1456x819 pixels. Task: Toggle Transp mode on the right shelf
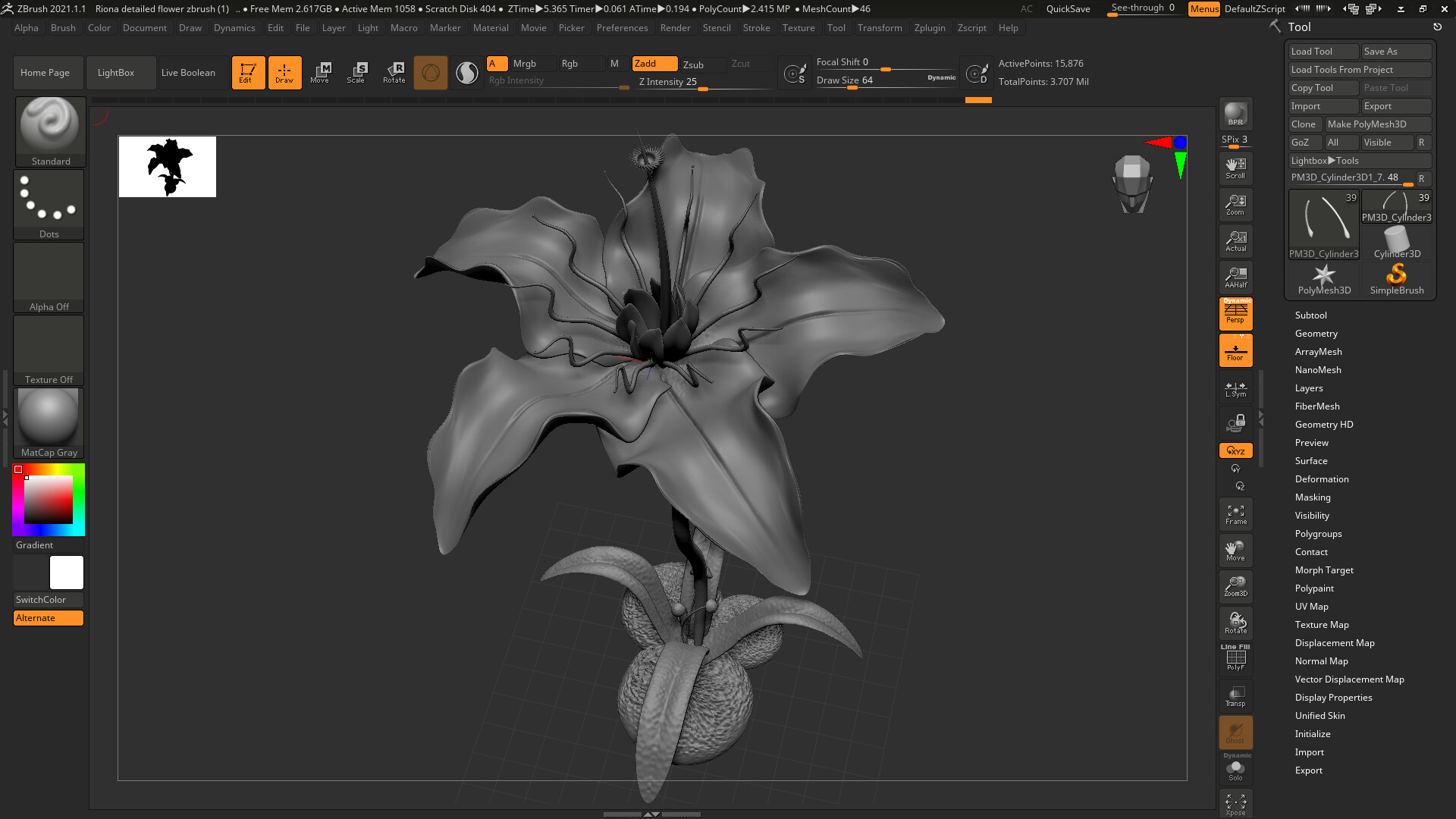[1235, 696]
